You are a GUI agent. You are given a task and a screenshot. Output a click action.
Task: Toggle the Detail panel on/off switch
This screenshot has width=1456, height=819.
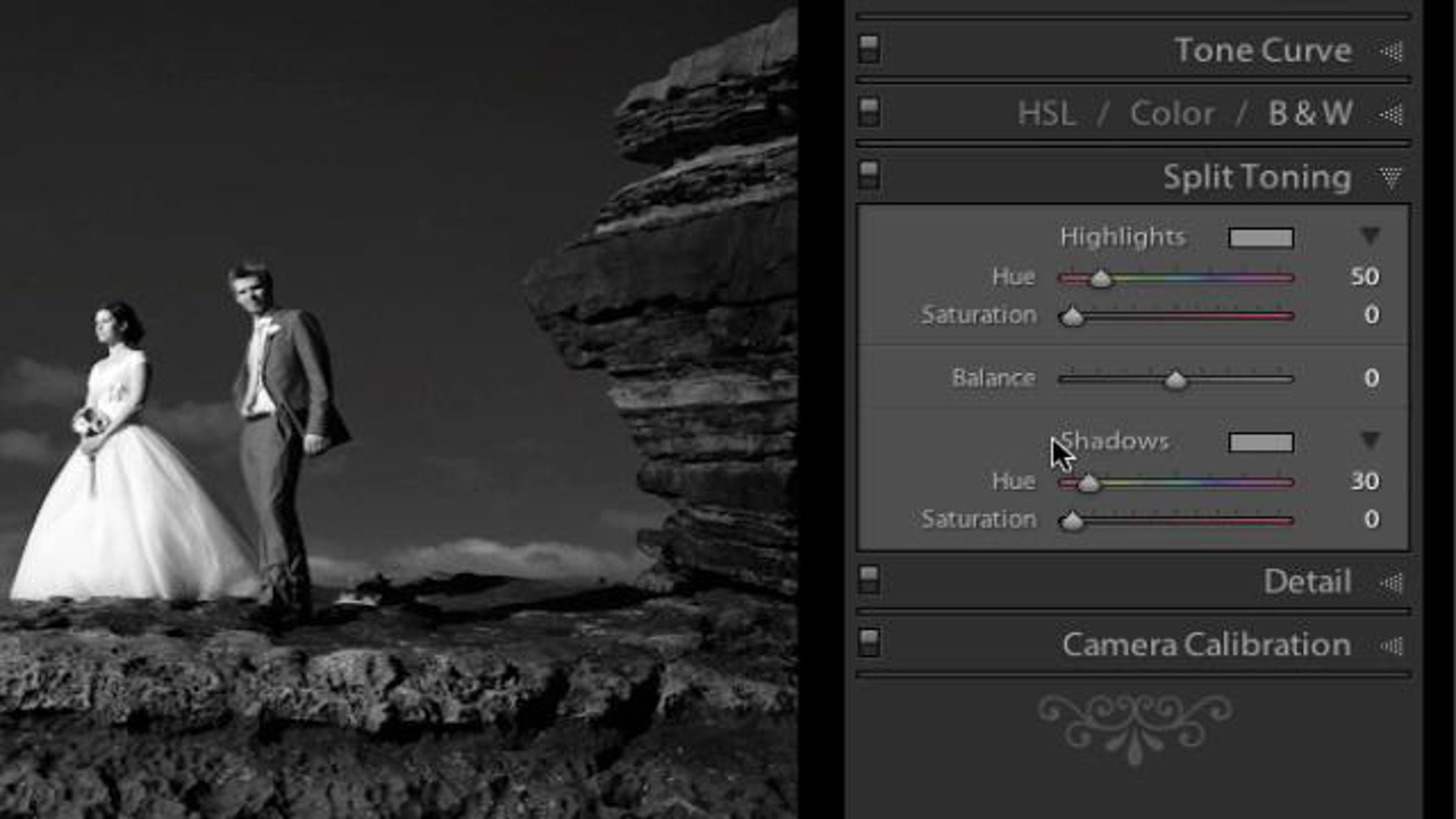(x=869, y=581)
